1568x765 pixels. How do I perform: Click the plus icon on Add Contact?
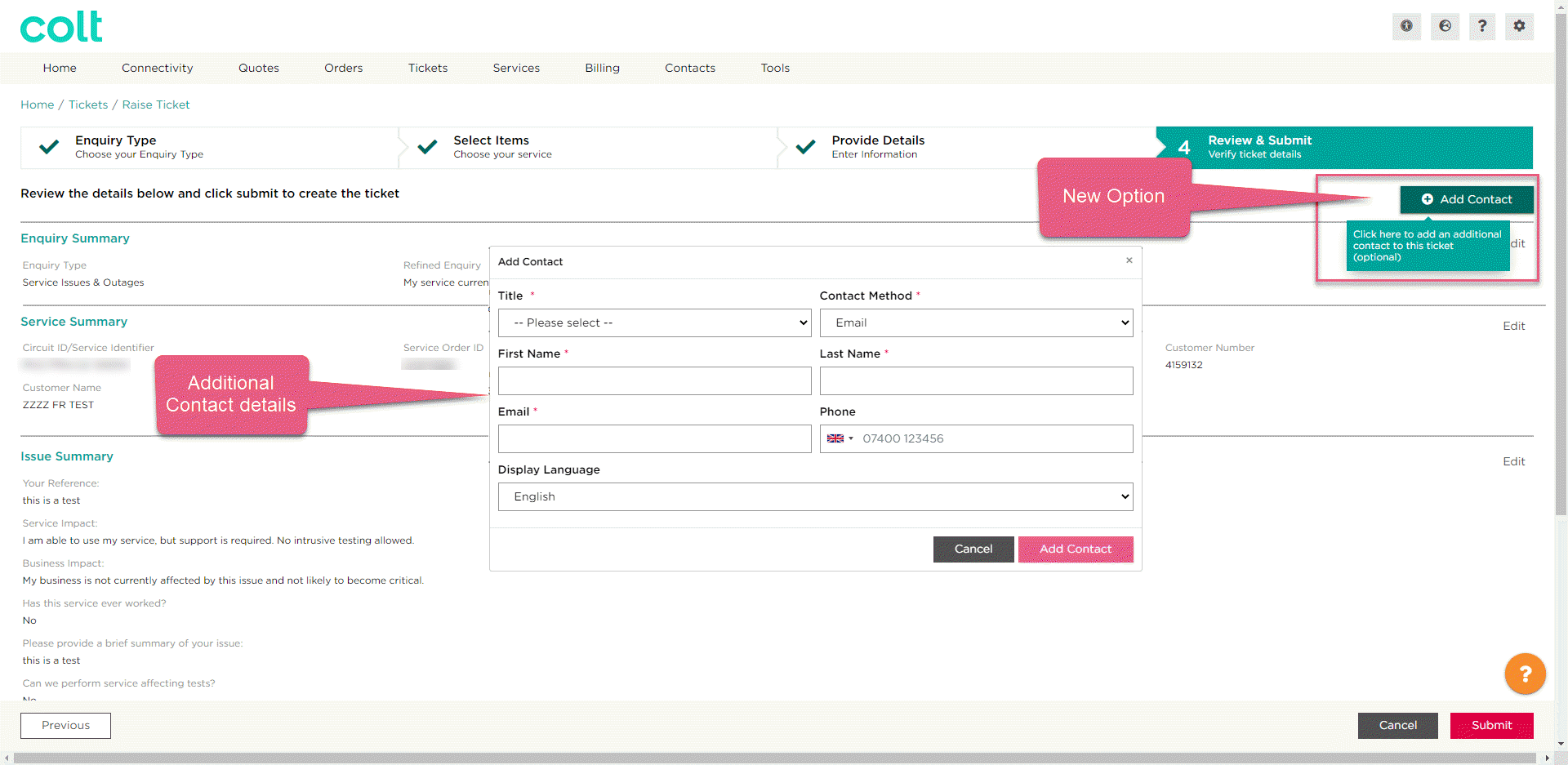pyautogui.click(x=1427, y=199)
